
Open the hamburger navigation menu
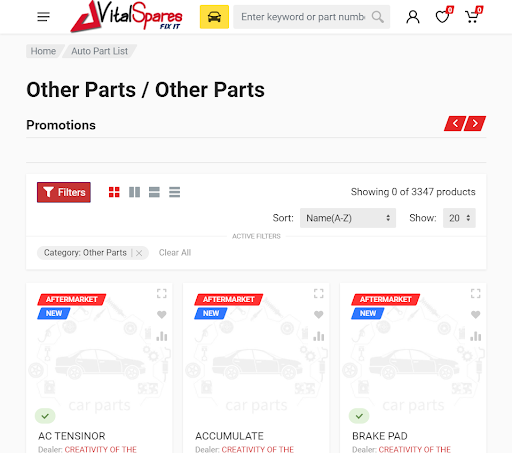click(43, 17)
